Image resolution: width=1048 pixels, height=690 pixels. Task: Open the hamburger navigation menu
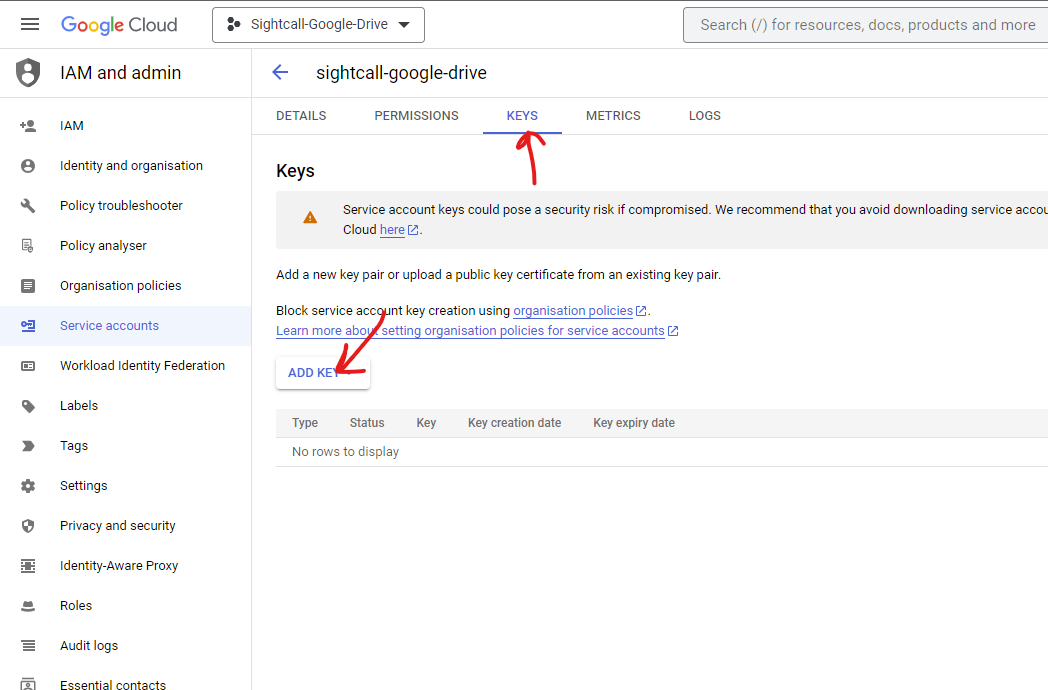[30, 25]
